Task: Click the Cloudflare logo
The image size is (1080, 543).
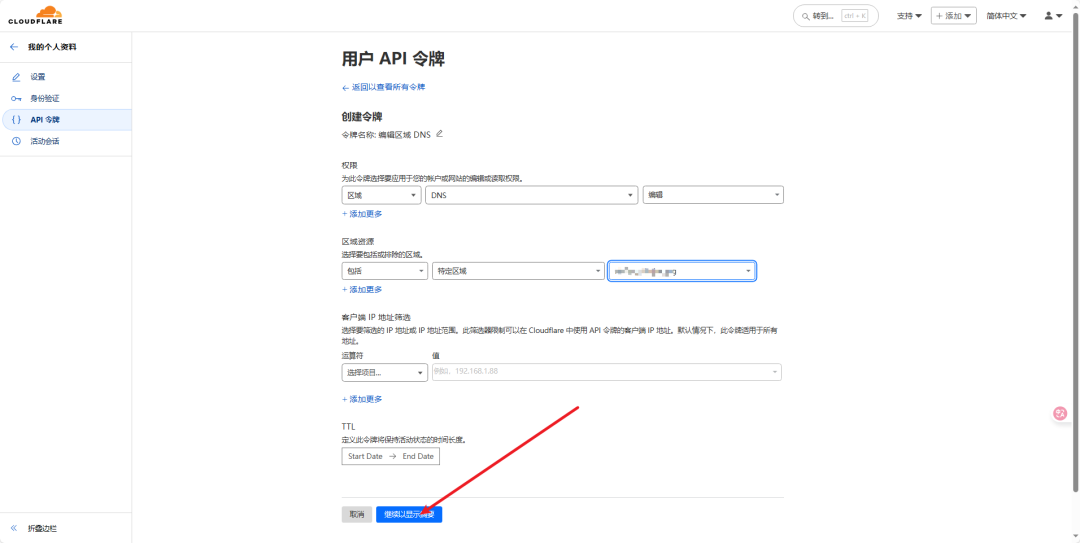Action: point(35,15)
